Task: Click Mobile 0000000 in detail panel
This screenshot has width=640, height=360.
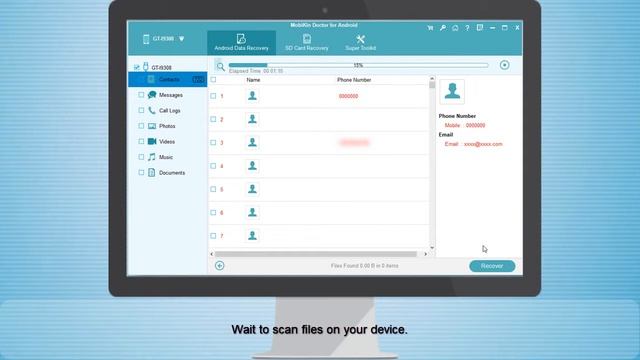Action: [x=465, y=125]
